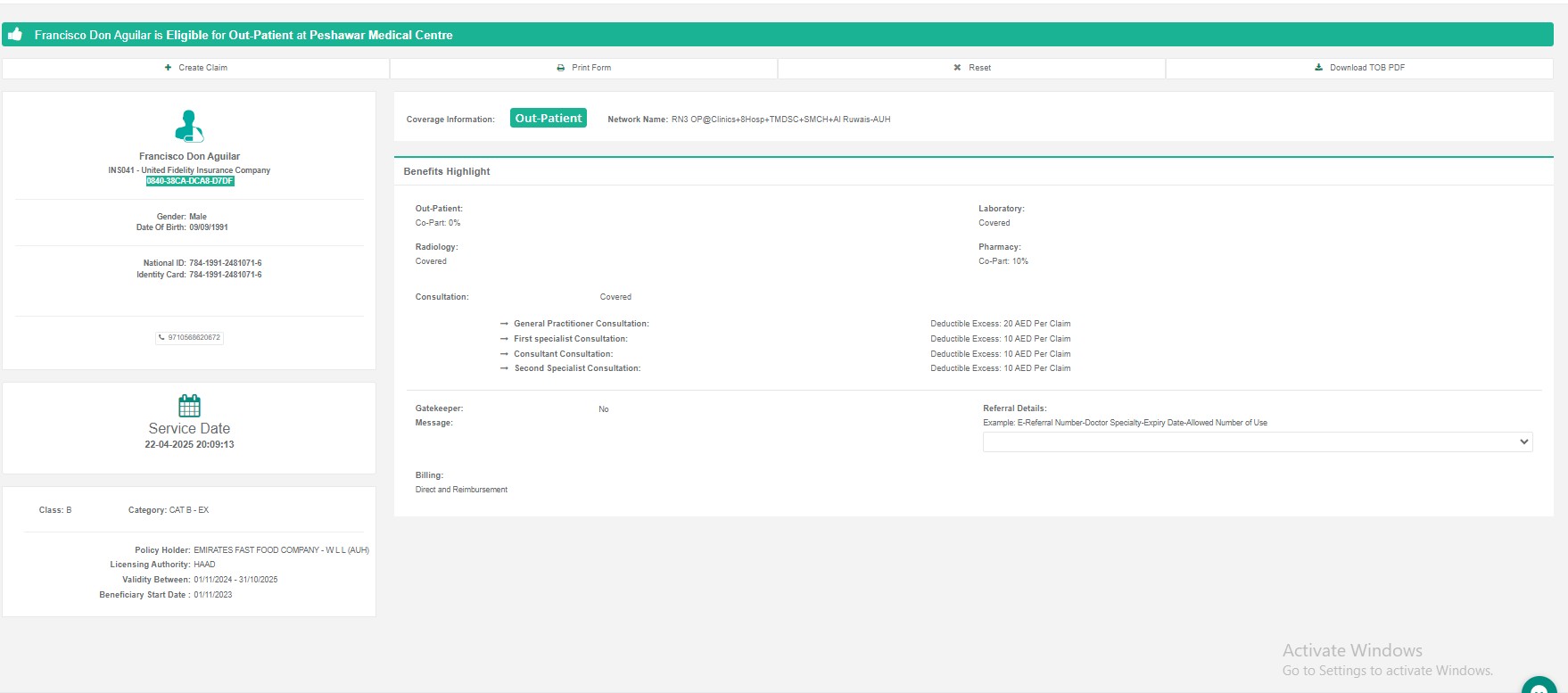Click the phone number 9710568620672 badge
The width and height of the screenshot is (1568, 693).
click(189, 338)
